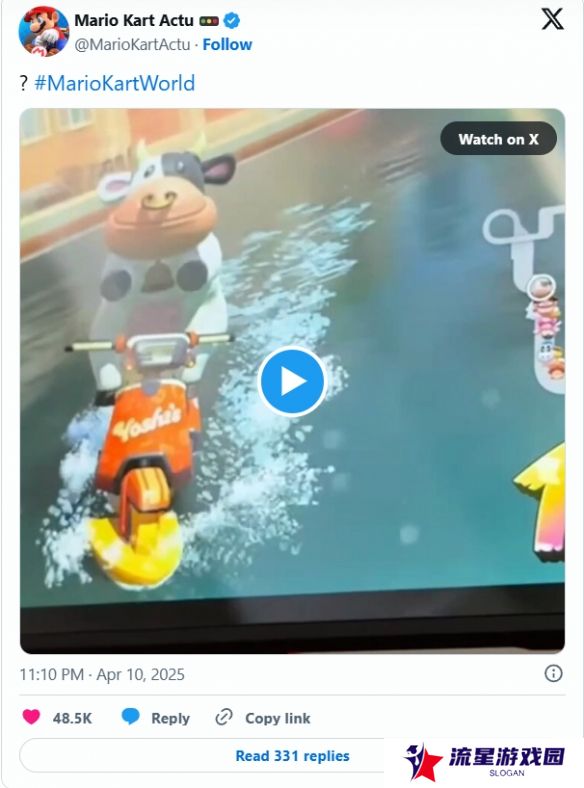The width and height of the screenshot is (584, 788).
Task: Play the embedded tweet video
Action: [292, 381]
